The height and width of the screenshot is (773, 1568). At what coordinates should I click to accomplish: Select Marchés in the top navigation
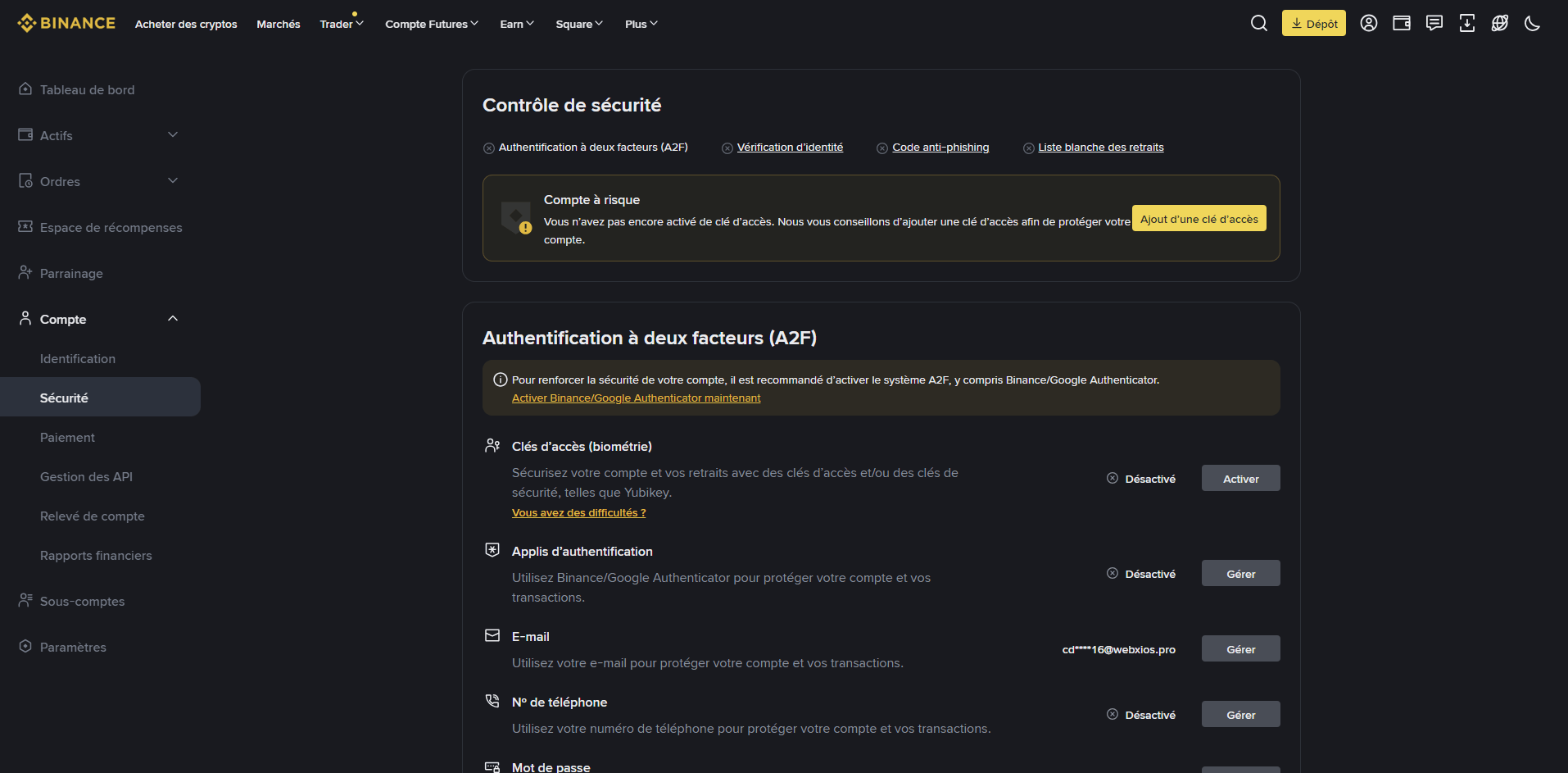(278, 24)
